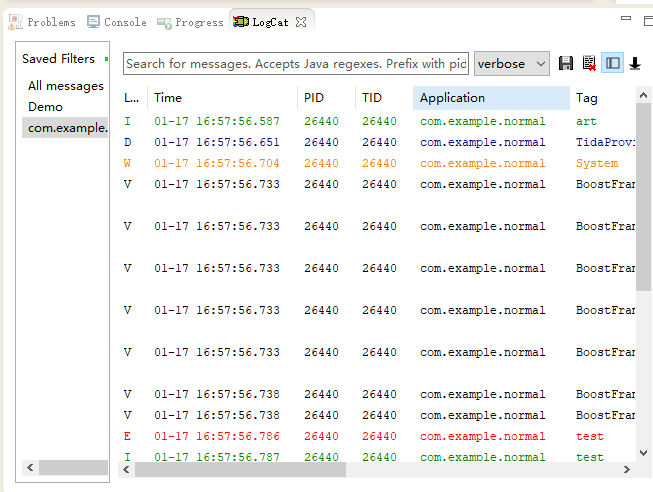Click the E level letter in error row

pos(127,436)
